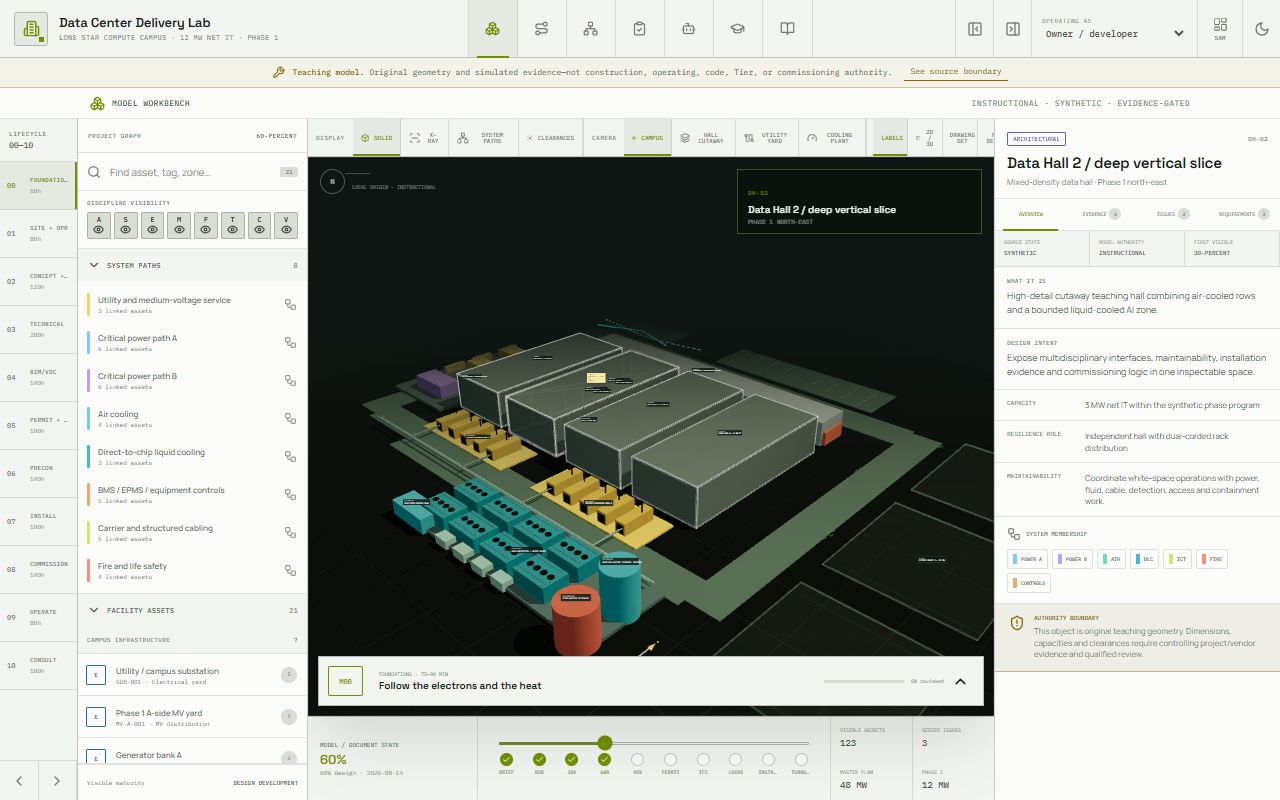Toggle discipline T visibility eye
Image resolution: width=1280 pixels, height=800 pixels.
(233, 225)
